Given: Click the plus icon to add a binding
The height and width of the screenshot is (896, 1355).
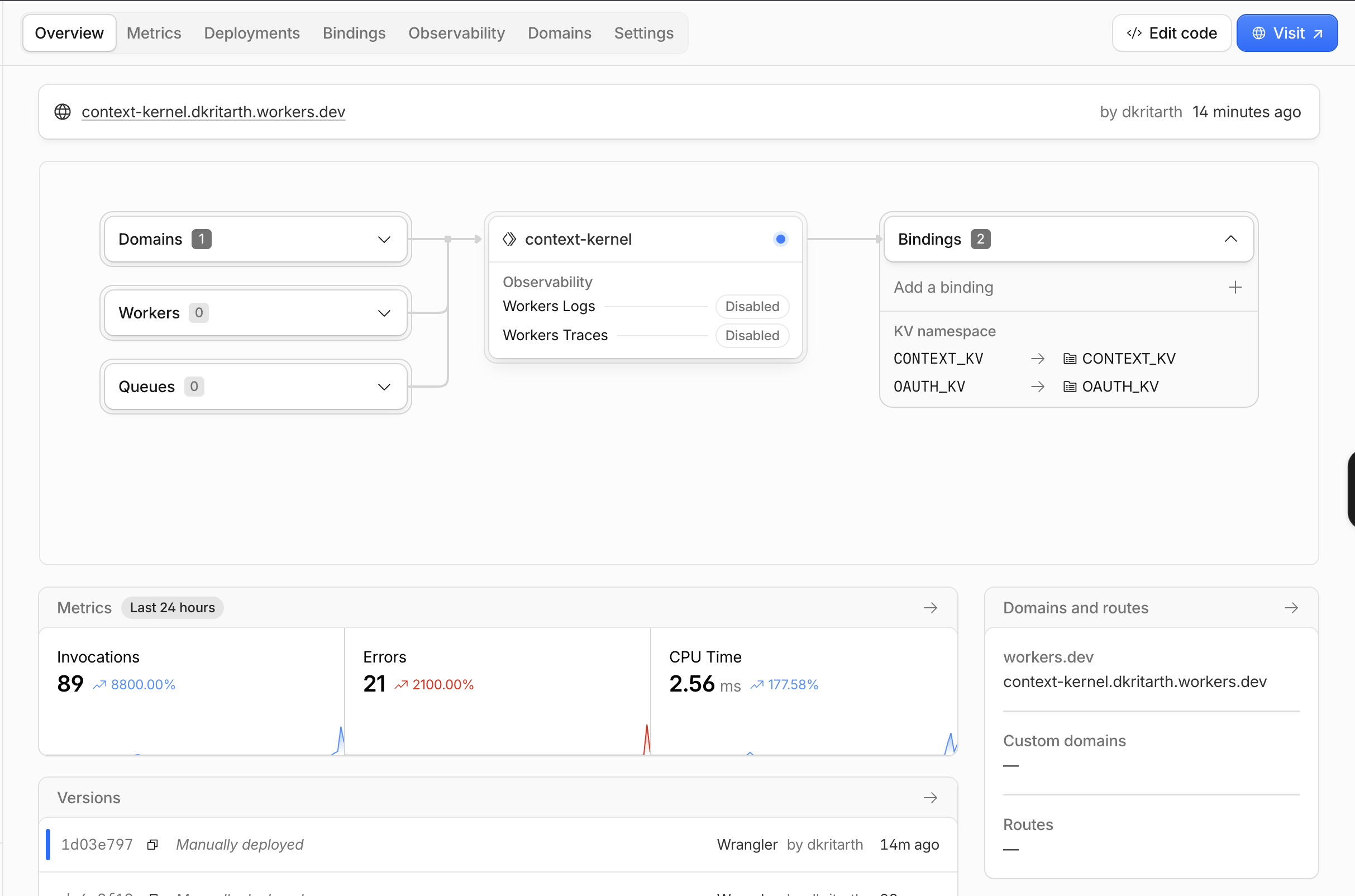Looking at the screenshot, I should pos(1235,288).
